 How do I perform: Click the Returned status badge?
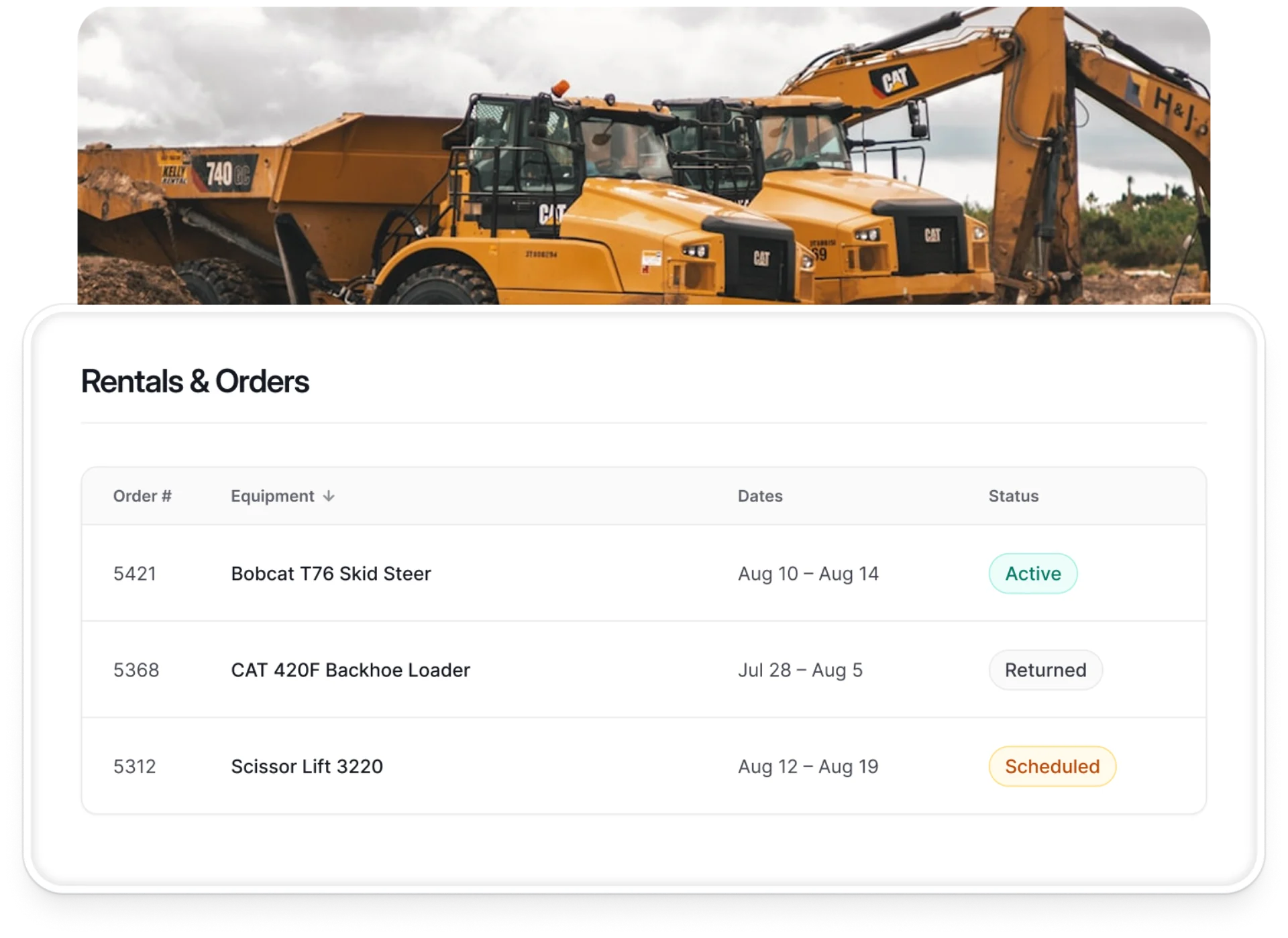(x=1045, y=670)
